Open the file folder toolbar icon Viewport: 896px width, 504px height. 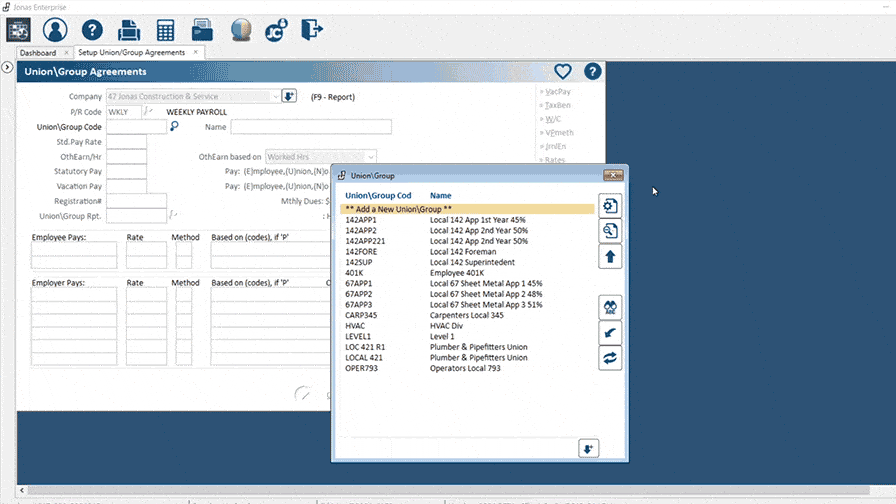coord(202,30)
